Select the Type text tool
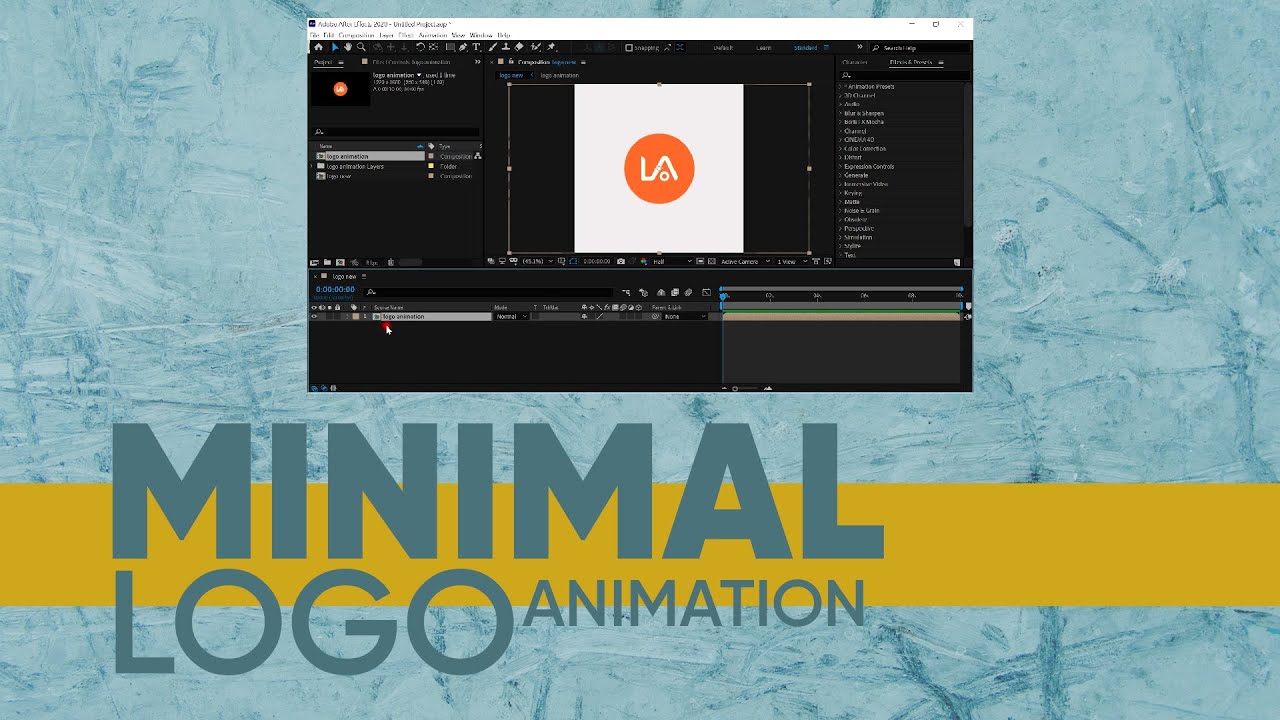This screenshot has height=720, width=1280. [x=476, y=47]
